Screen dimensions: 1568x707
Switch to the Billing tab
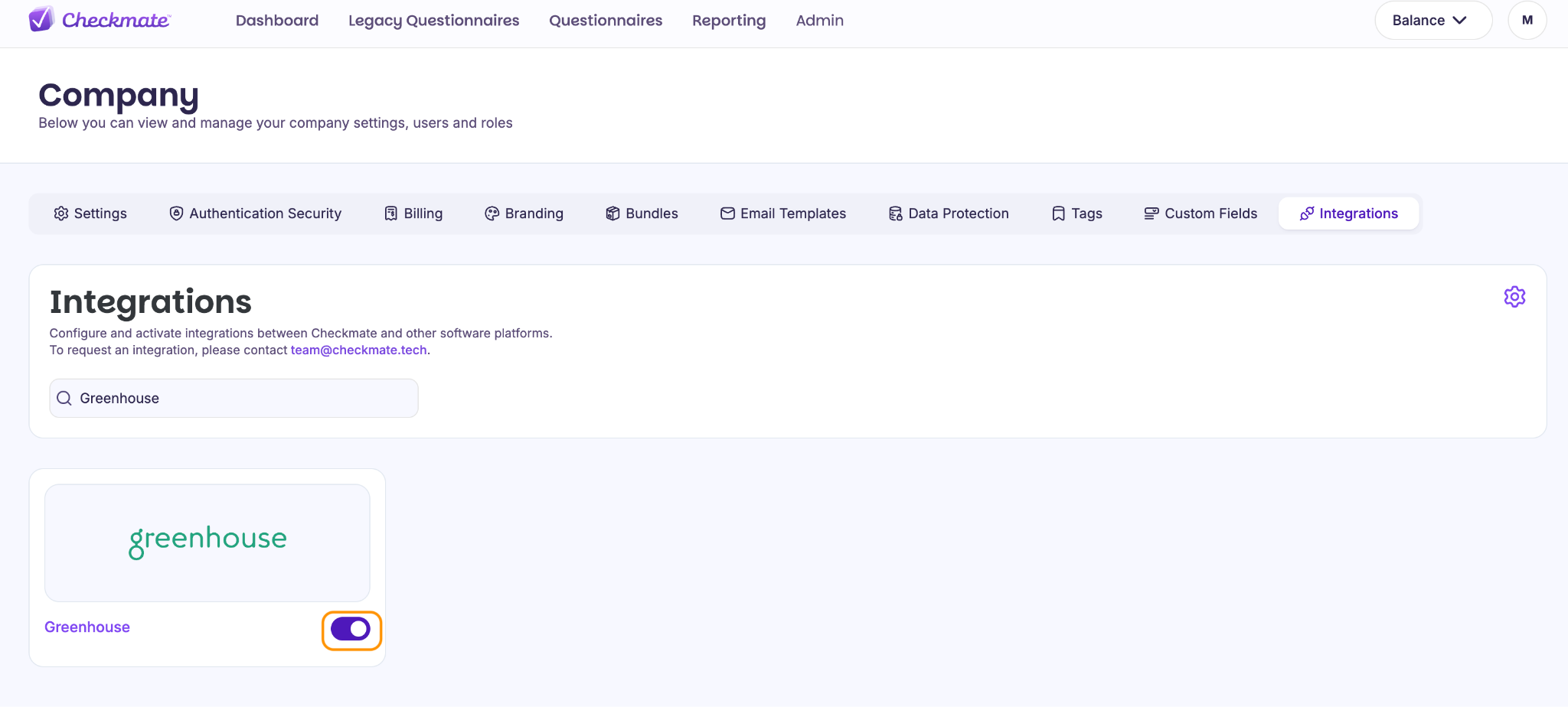click(413, 213)
